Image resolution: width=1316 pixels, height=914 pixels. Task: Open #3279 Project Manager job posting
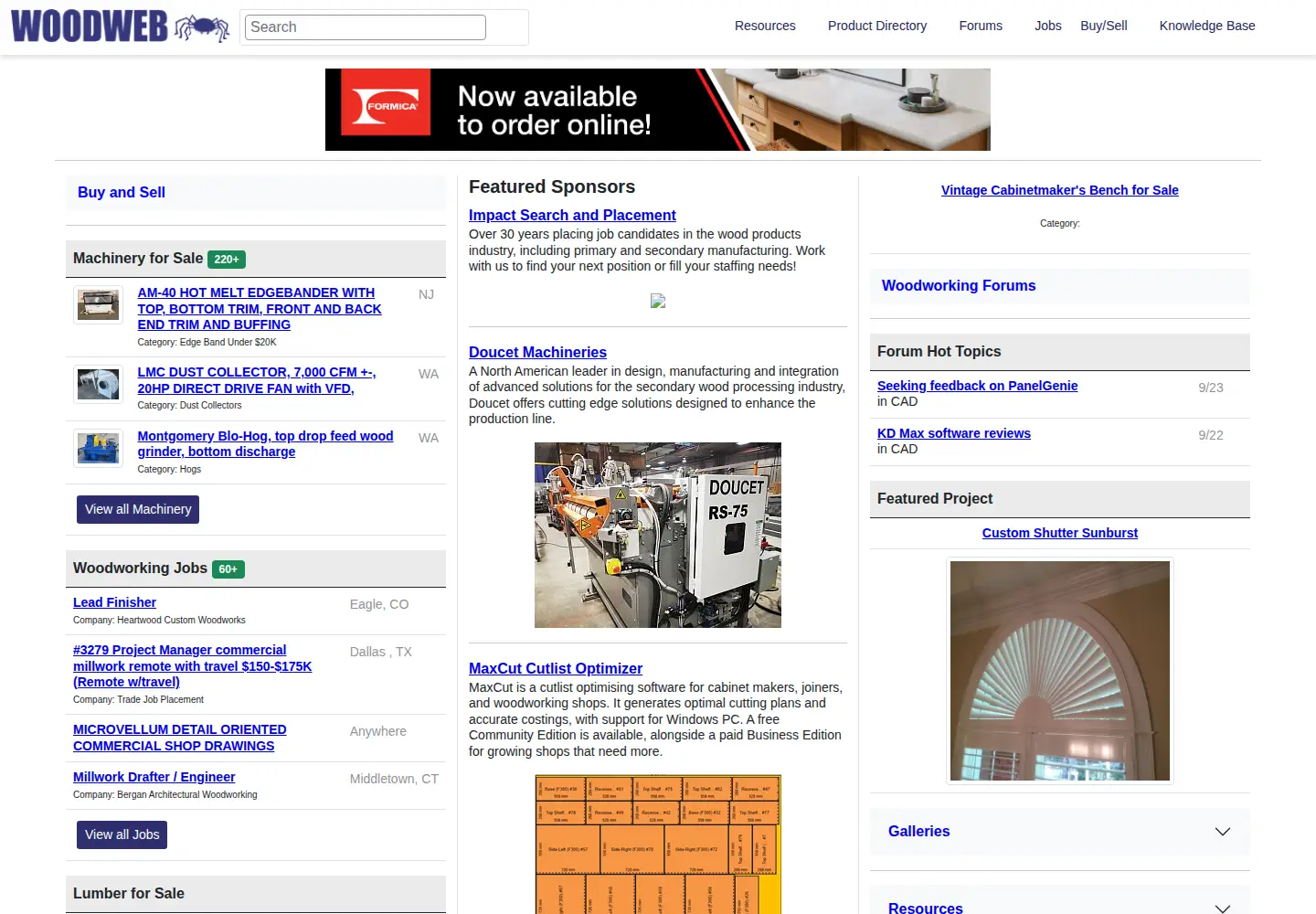click(192, 666)
